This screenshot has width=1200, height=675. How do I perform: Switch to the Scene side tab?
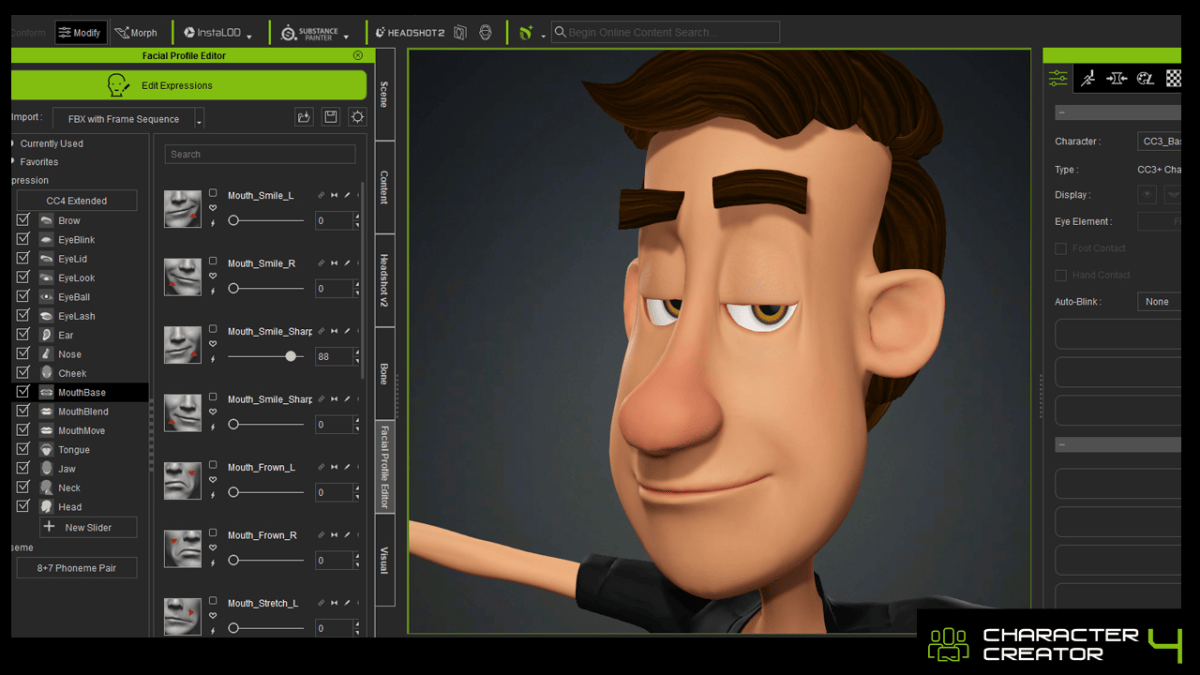click(384, 95)
